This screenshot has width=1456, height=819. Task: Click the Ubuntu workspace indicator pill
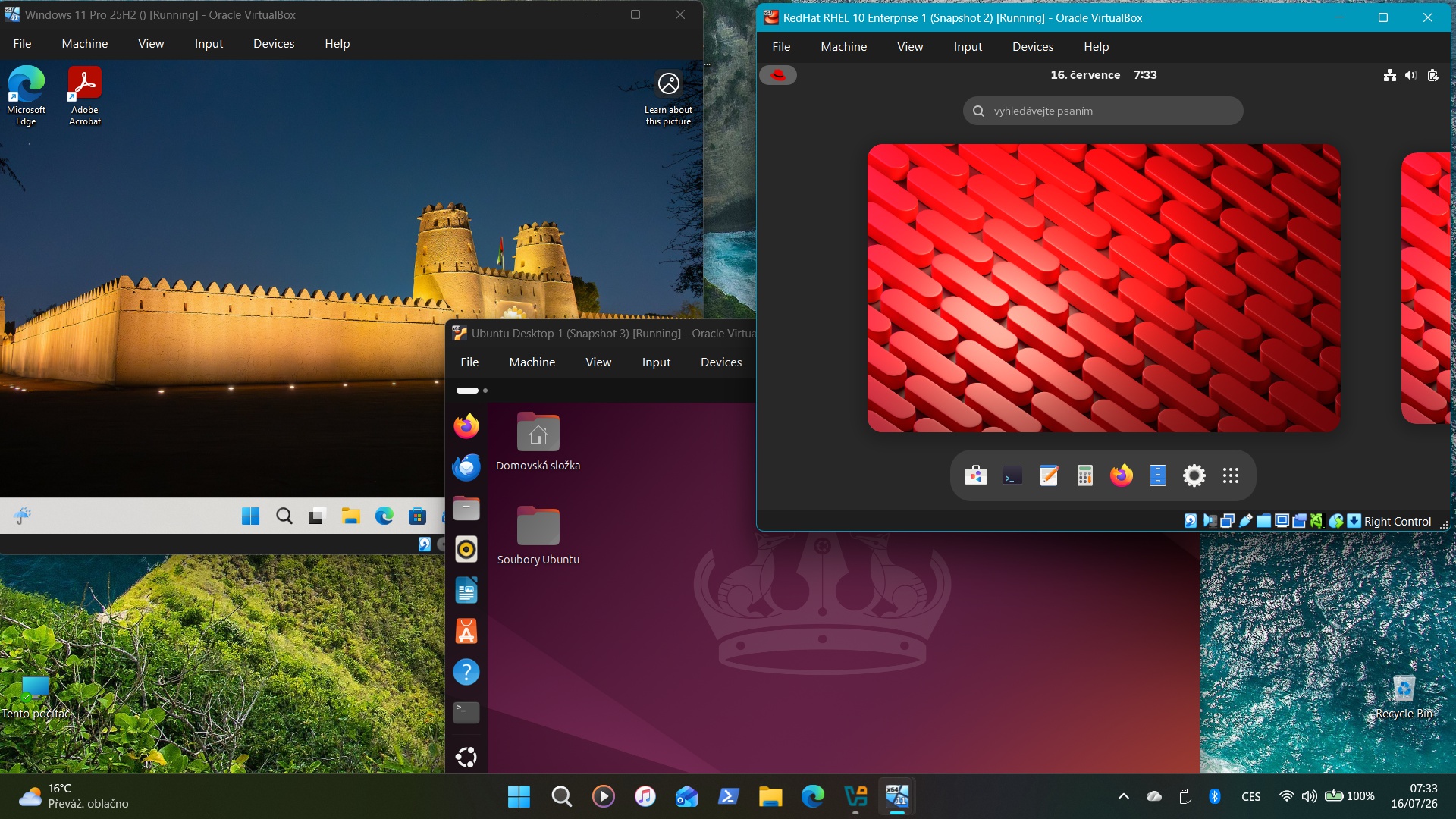point(468,391)
